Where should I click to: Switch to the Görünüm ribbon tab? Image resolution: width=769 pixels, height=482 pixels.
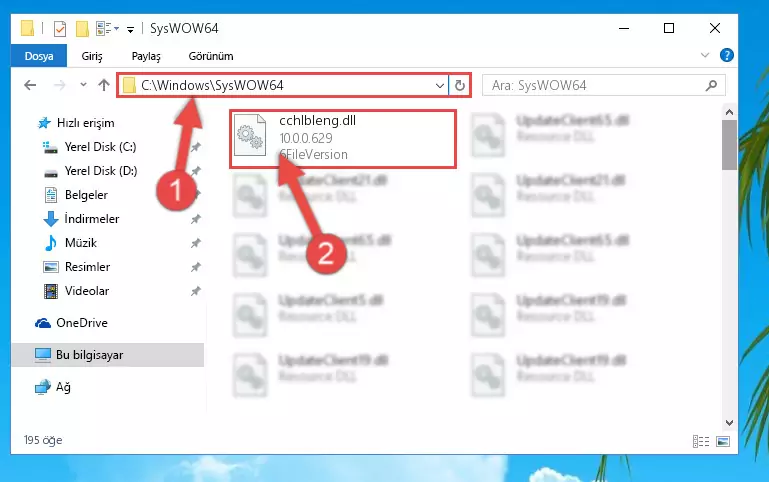coord(211,56)
